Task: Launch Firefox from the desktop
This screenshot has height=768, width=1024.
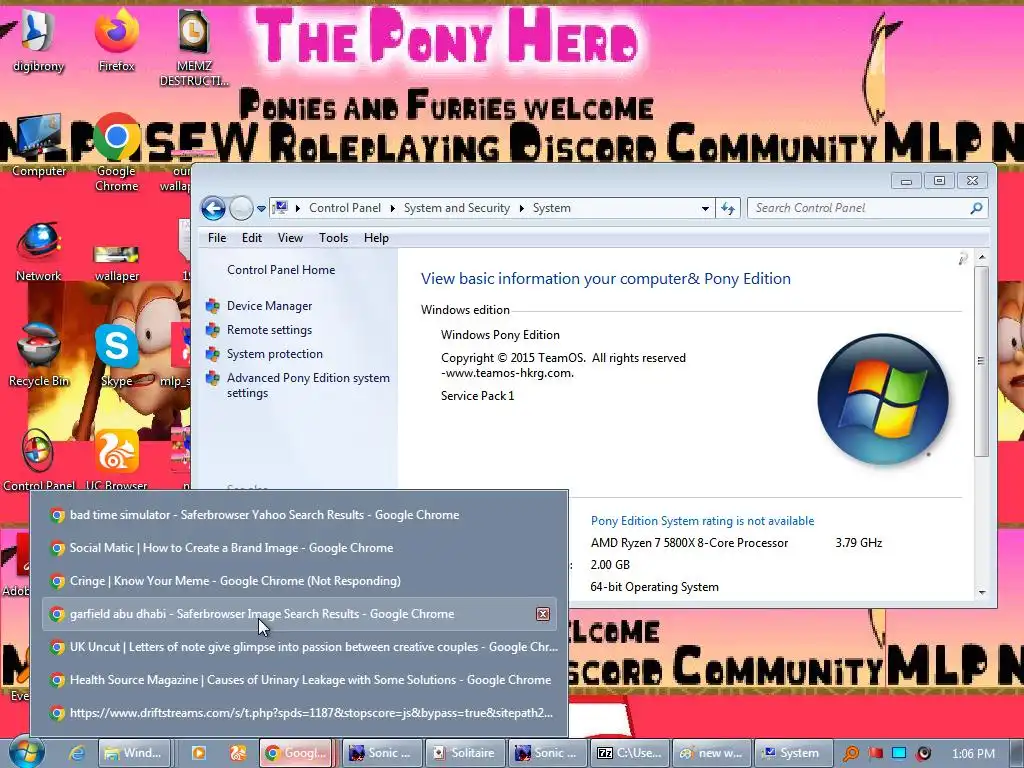Action: tap(116, 39)
